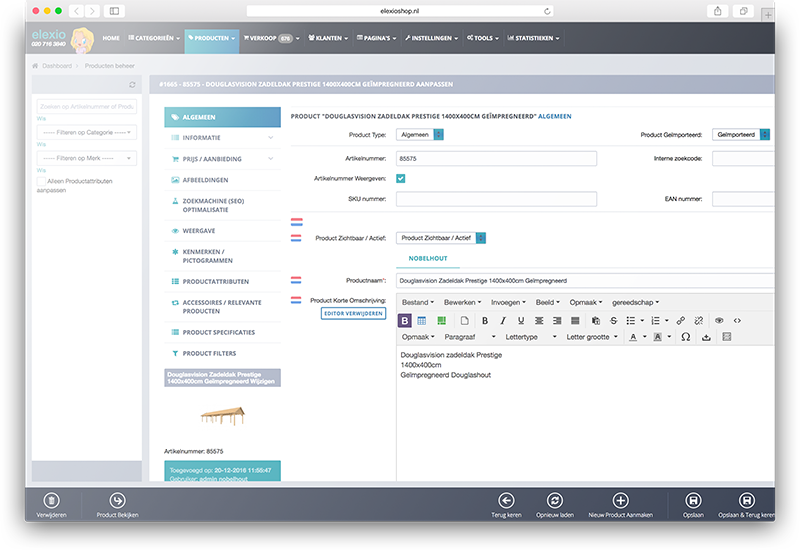Tick the Alleen Productattributen aanpassen checkbox
800x550 pixels.
tap(41, 181)
